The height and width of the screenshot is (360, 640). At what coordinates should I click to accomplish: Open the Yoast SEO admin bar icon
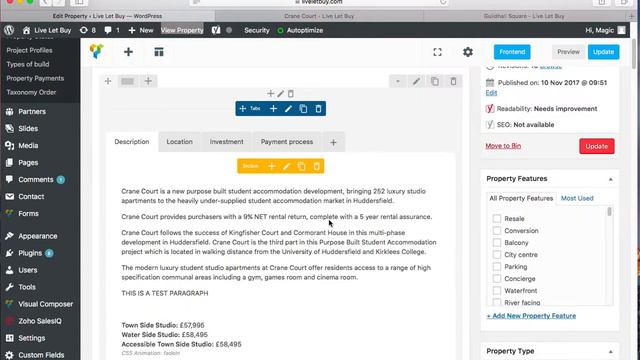click(216, 30)
